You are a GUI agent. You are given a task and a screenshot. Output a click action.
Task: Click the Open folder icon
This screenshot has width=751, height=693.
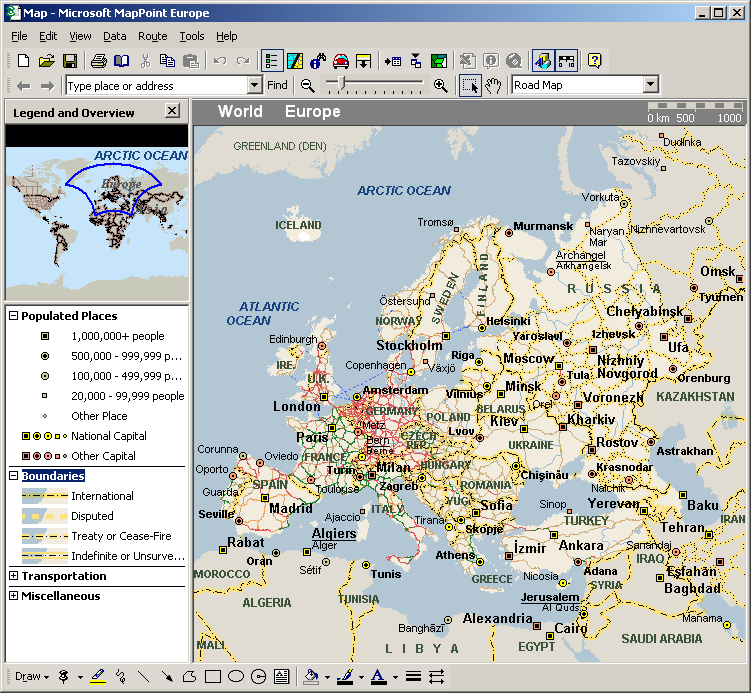pyautogui.click(x=46, y=61)
